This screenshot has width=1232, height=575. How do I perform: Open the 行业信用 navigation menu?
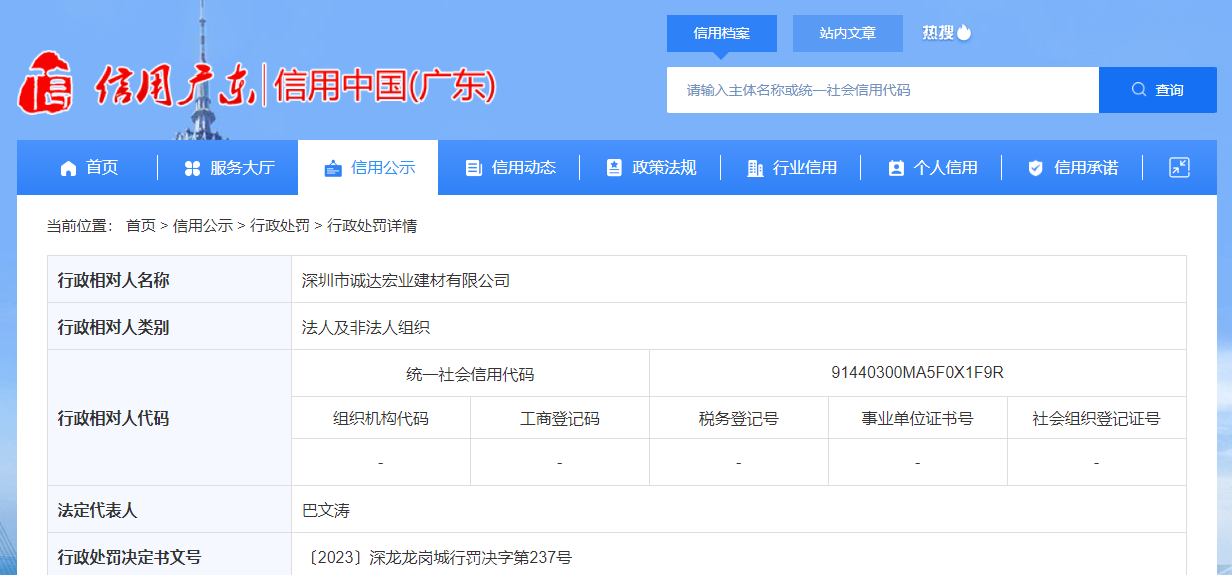[790, 168]
